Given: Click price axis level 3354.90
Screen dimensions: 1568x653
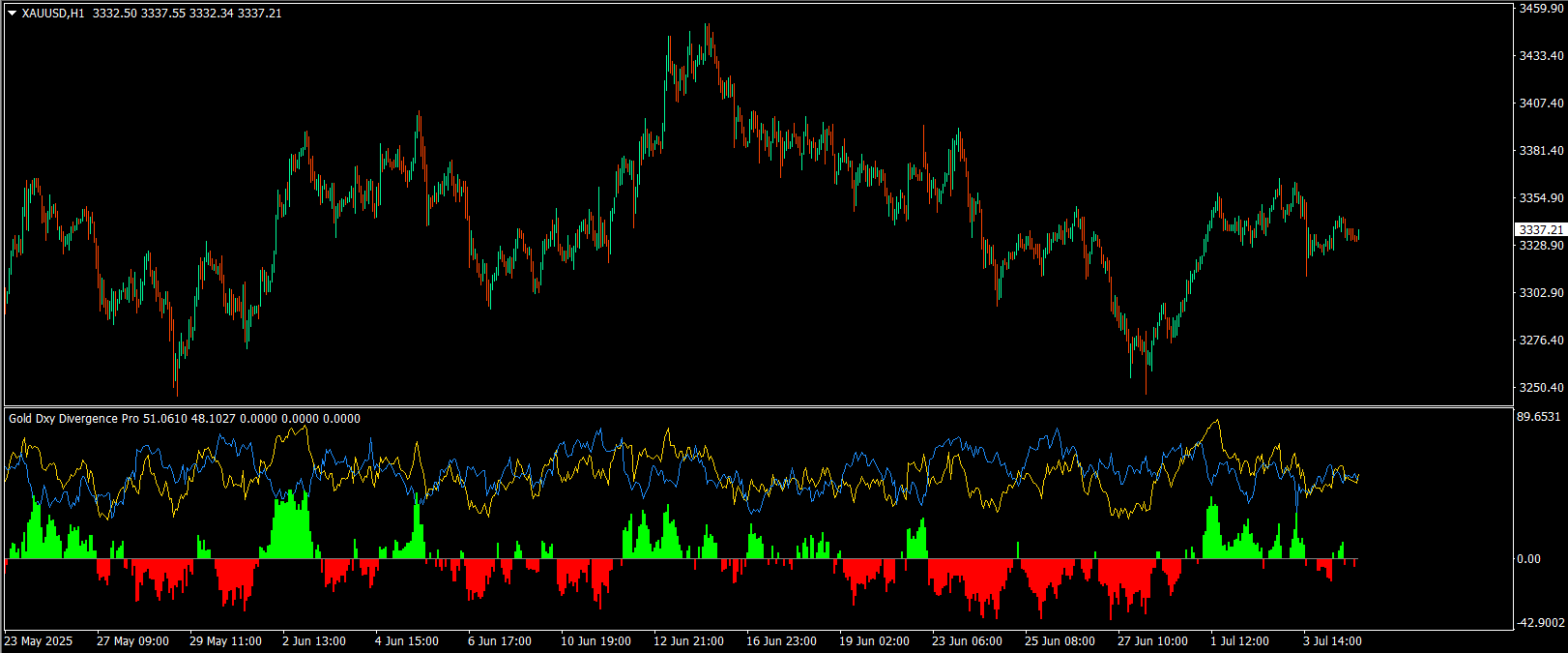Looking at the screenshot, I should point(1542,198).
